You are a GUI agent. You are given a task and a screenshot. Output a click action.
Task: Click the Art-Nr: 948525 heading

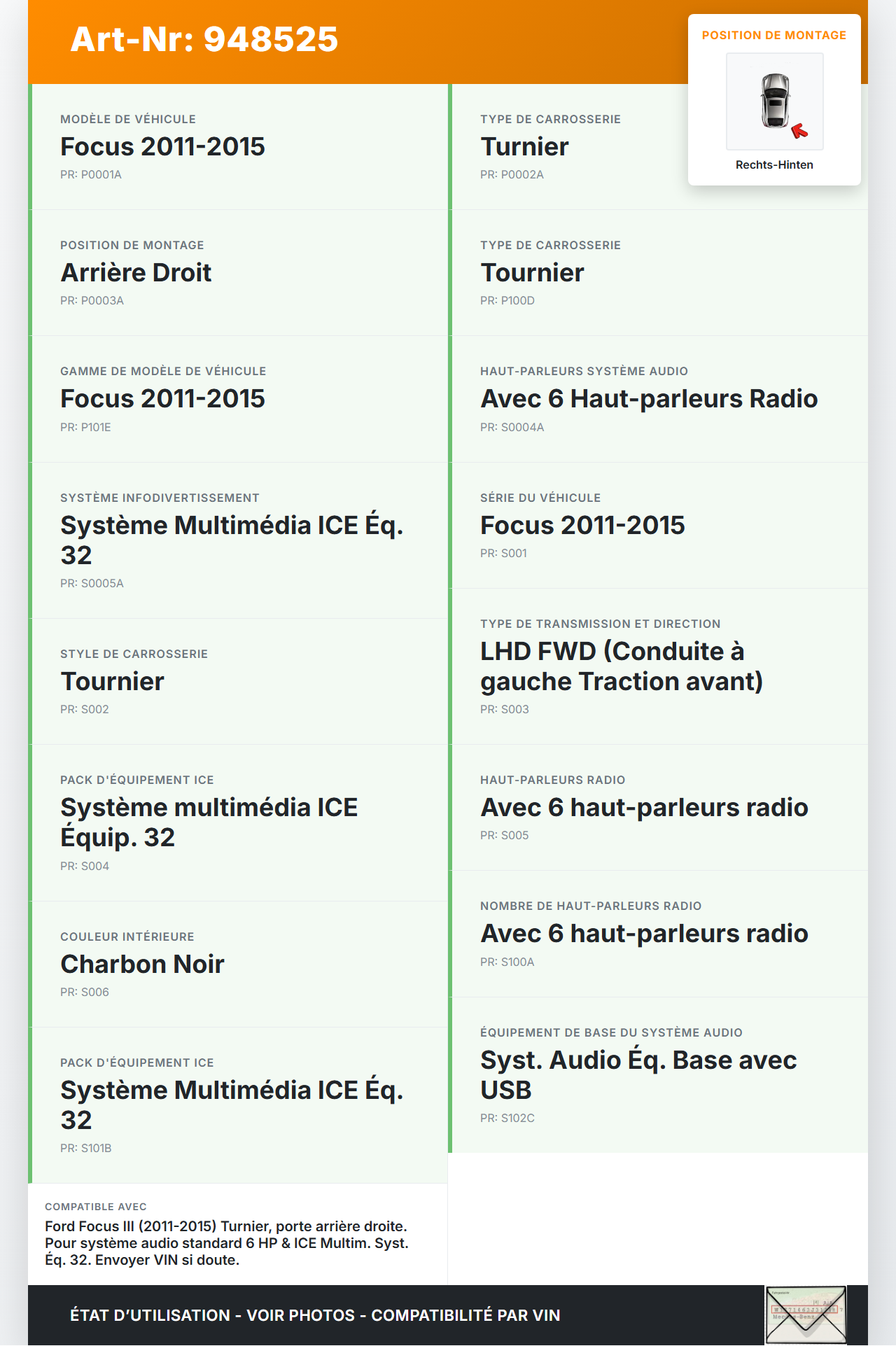tap(204, 39)
